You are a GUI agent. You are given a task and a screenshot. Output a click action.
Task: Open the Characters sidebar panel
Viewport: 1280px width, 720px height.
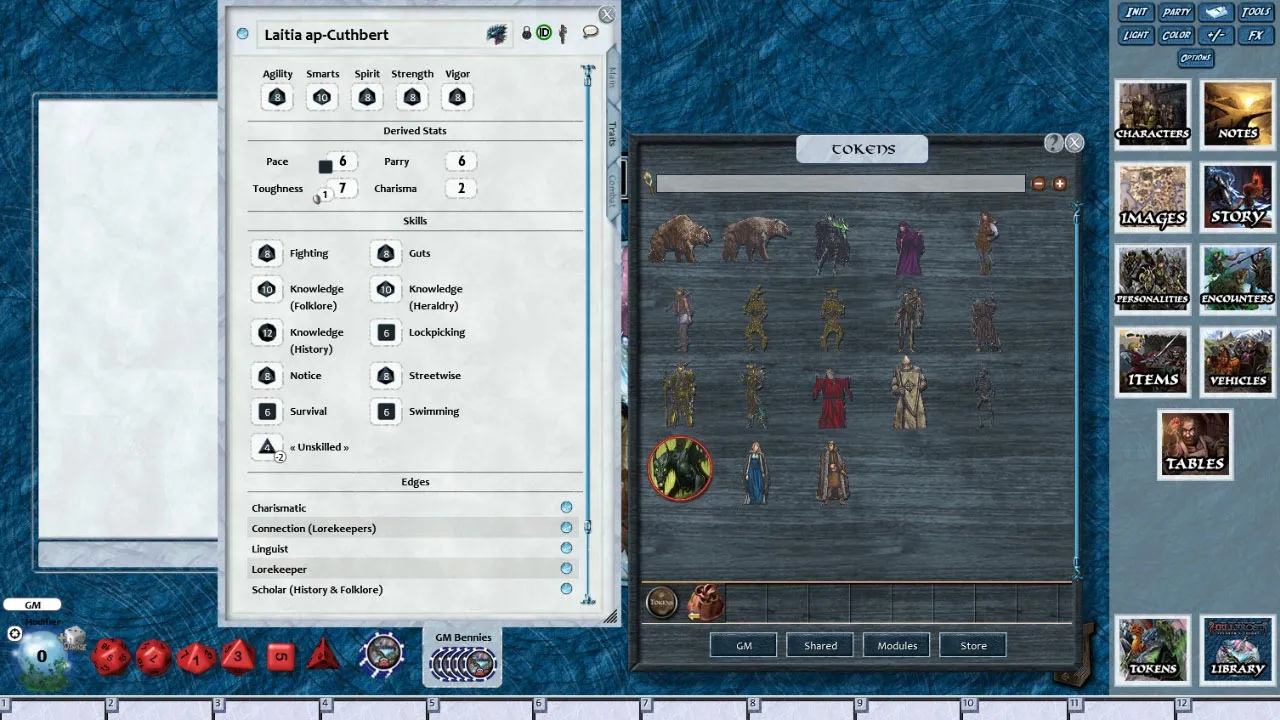[1153, 114]
